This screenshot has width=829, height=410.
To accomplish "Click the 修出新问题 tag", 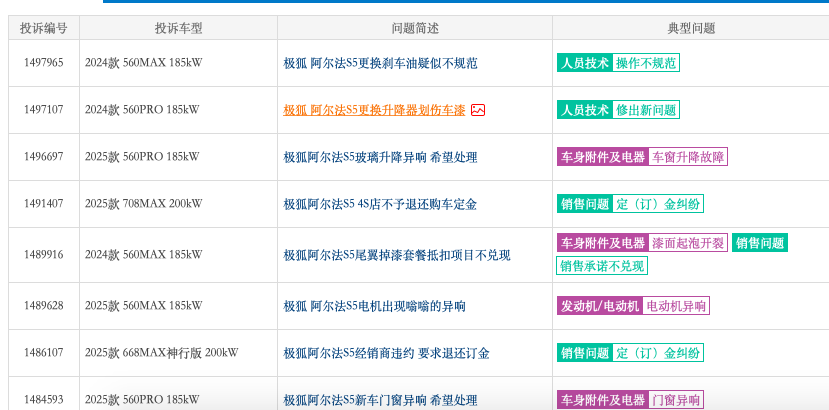I will pyautogui.click(x=646, y=110).
